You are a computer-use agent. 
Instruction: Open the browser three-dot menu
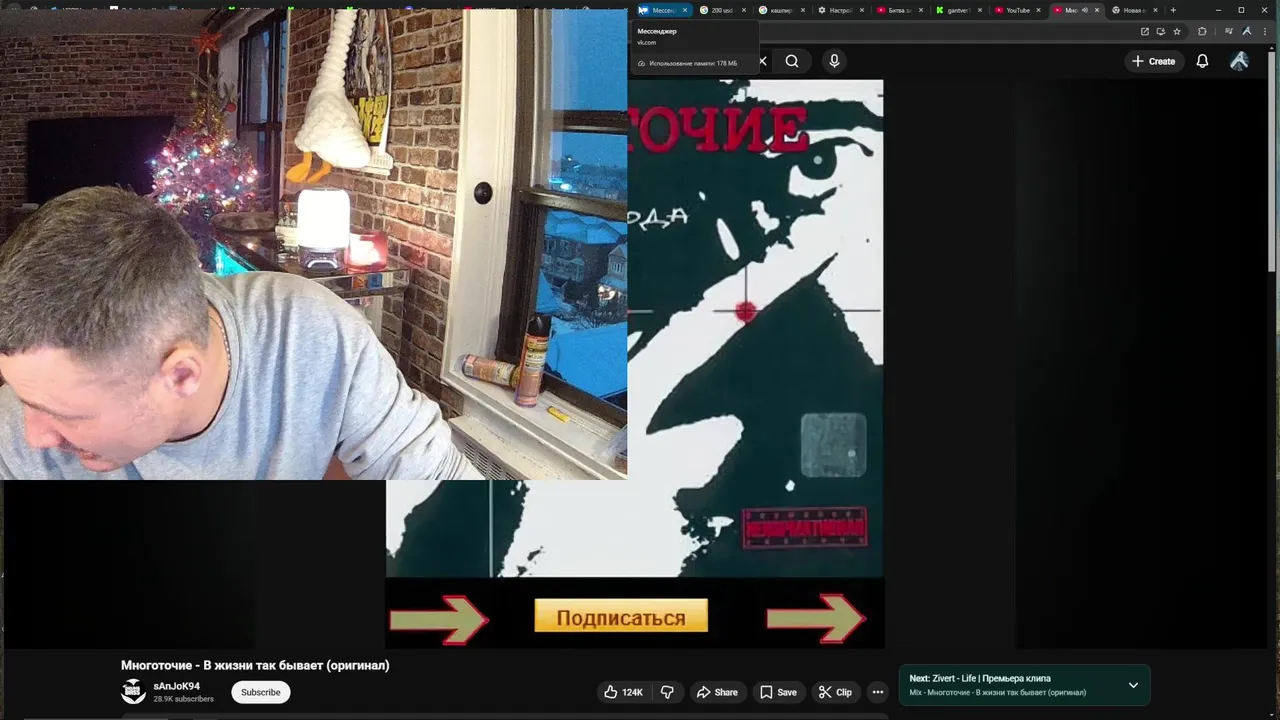click(x=1265, y=31)
